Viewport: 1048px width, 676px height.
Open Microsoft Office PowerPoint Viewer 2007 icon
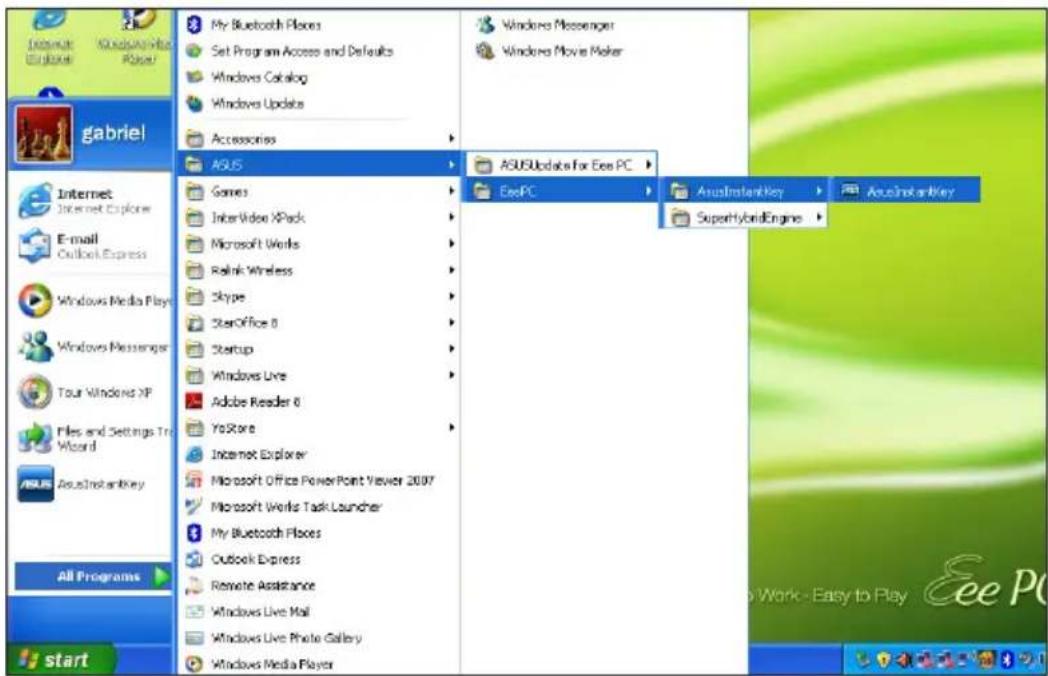[194, 480]
